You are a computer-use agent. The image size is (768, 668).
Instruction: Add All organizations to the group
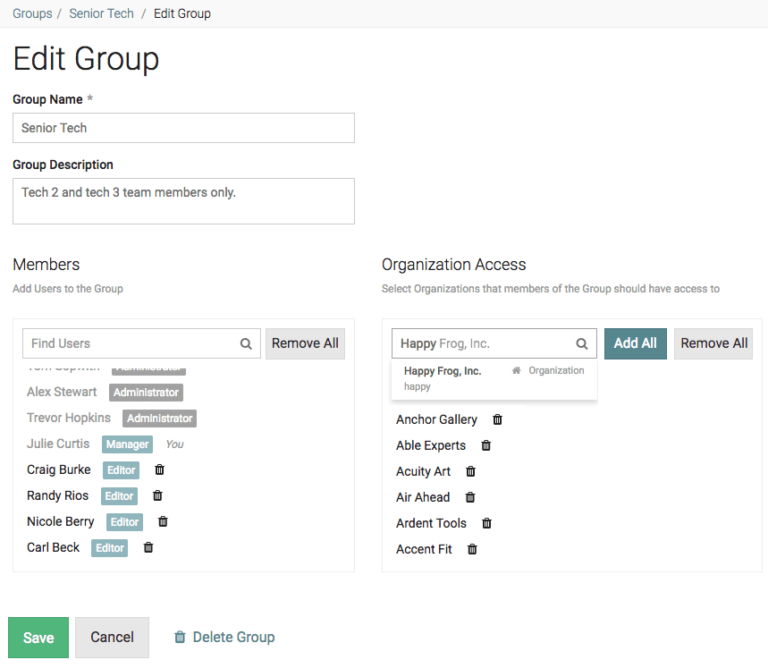click(635, 343)
